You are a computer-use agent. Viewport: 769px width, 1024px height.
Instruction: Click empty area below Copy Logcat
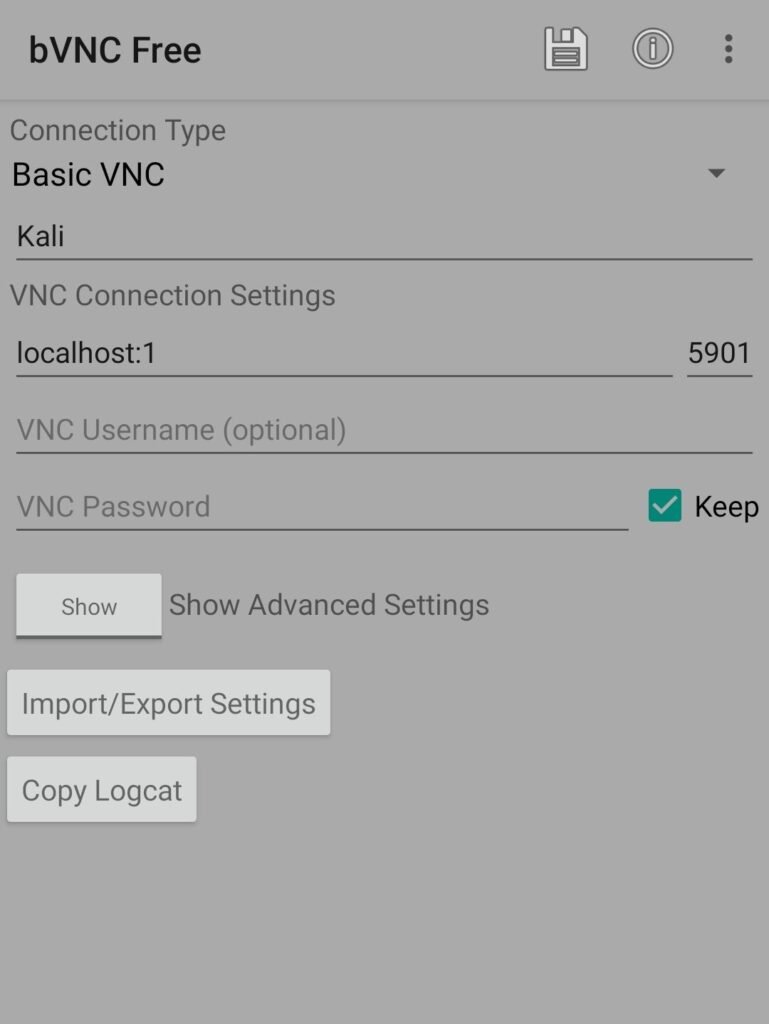click(x=384, y=921)
